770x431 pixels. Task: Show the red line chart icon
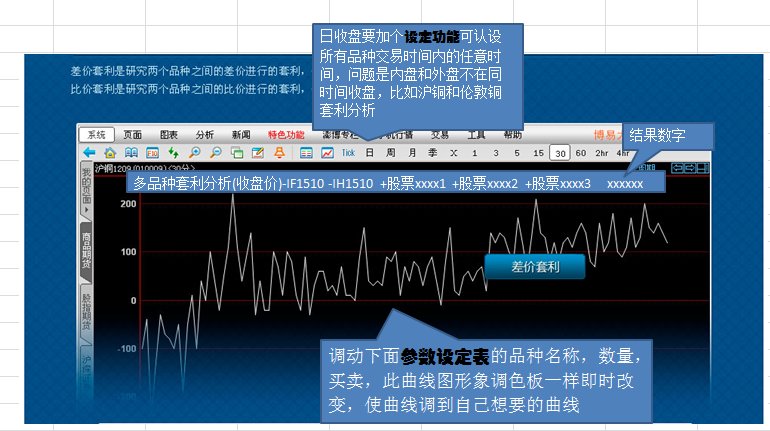pos(327,153)
